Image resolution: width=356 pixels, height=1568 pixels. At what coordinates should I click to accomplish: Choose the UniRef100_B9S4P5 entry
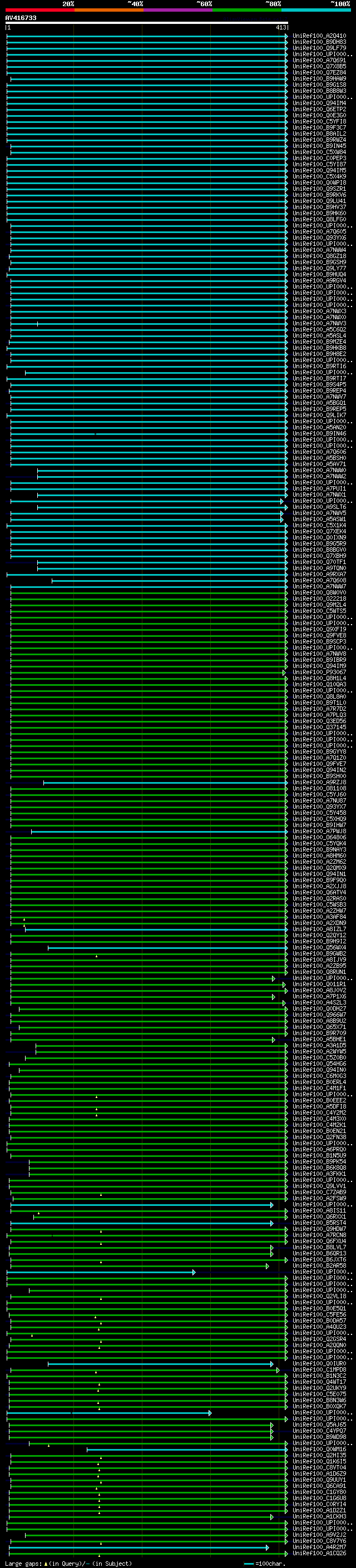tap(319, 385)
